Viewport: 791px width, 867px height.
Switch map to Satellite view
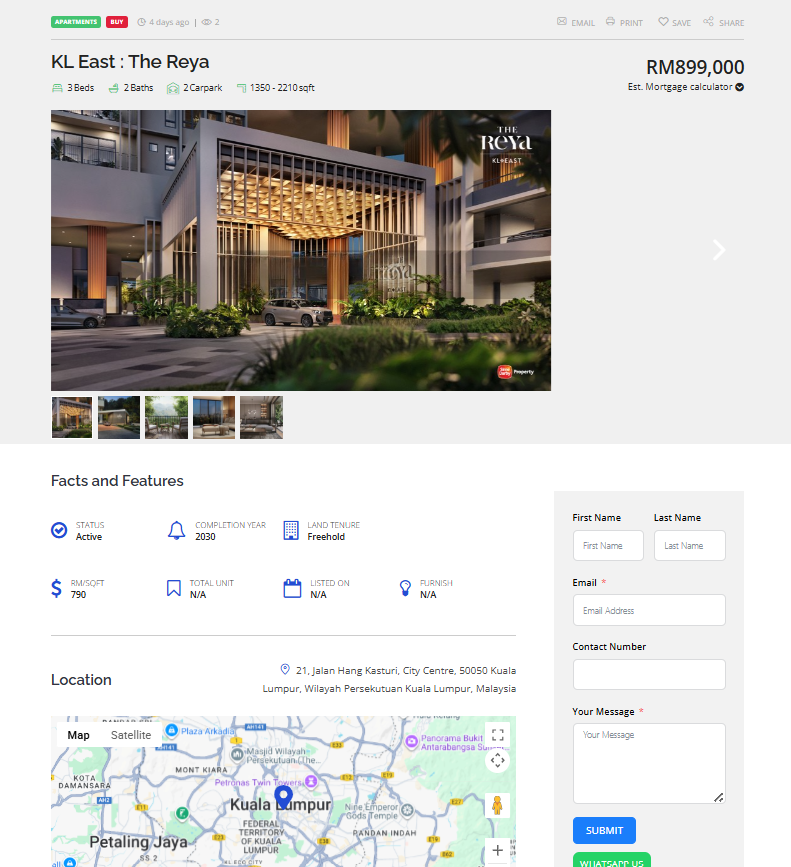(x=131, y=735)
